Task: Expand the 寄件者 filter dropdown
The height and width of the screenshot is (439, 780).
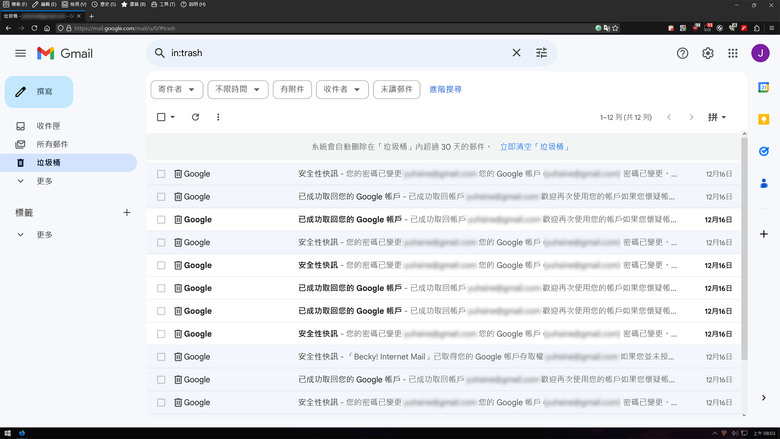Action: (x=177, y=89)
